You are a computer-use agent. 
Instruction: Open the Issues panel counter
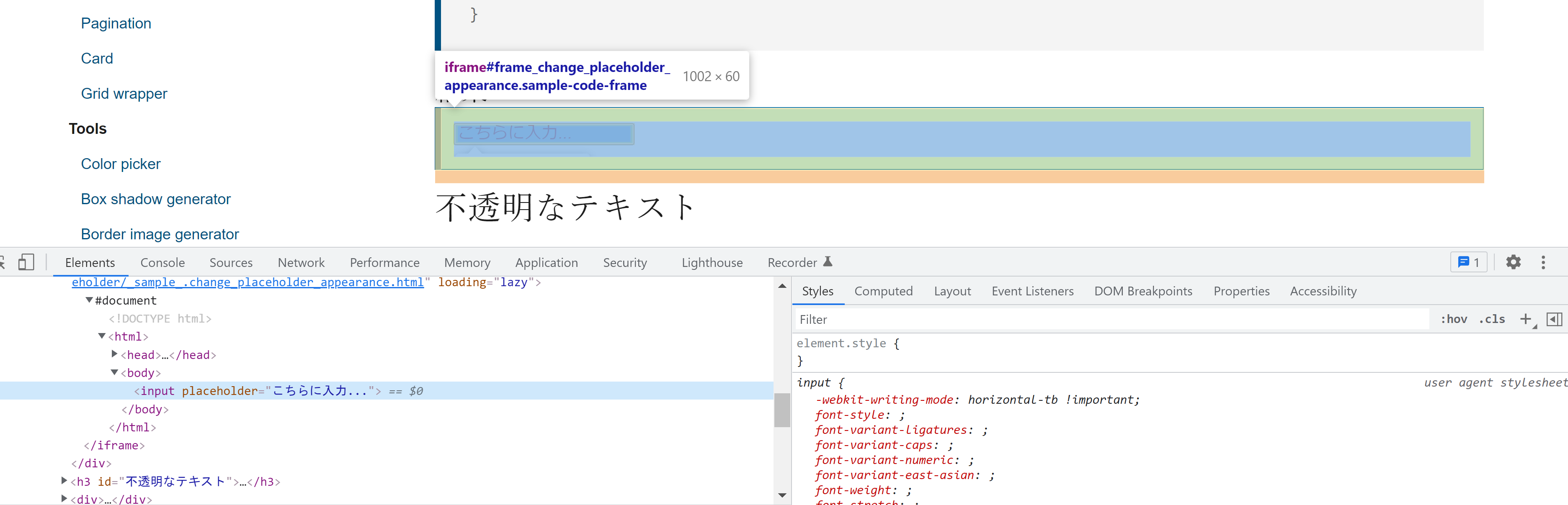point(1469,262)
